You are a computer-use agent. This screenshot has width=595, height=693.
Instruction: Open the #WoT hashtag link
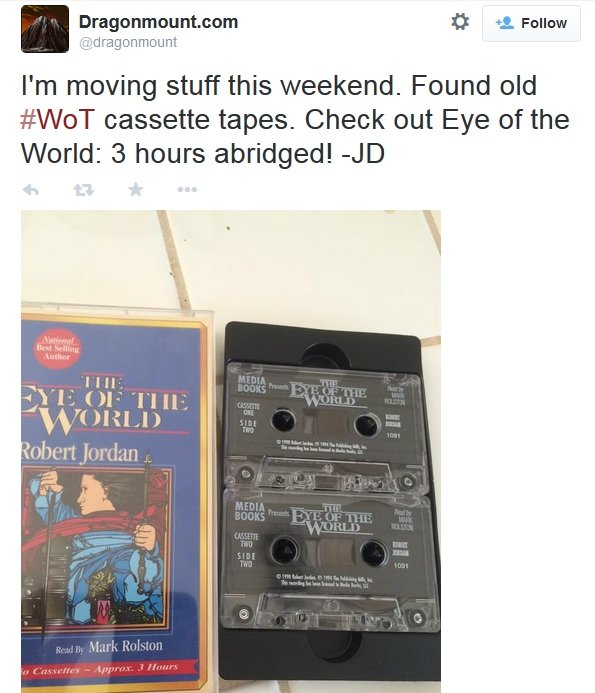click(x=57, y=119)
